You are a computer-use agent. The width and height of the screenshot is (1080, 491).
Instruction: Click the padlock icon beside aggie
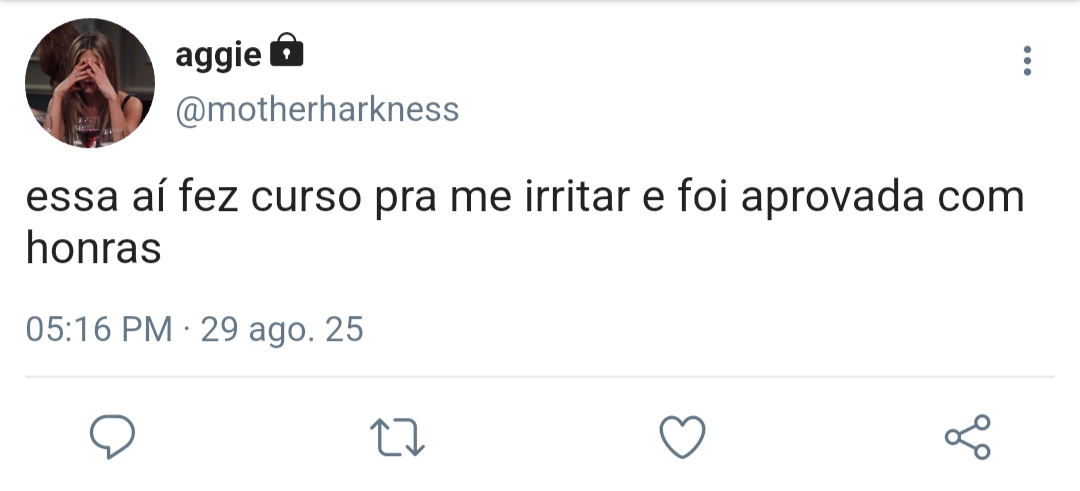click(287, 52)
